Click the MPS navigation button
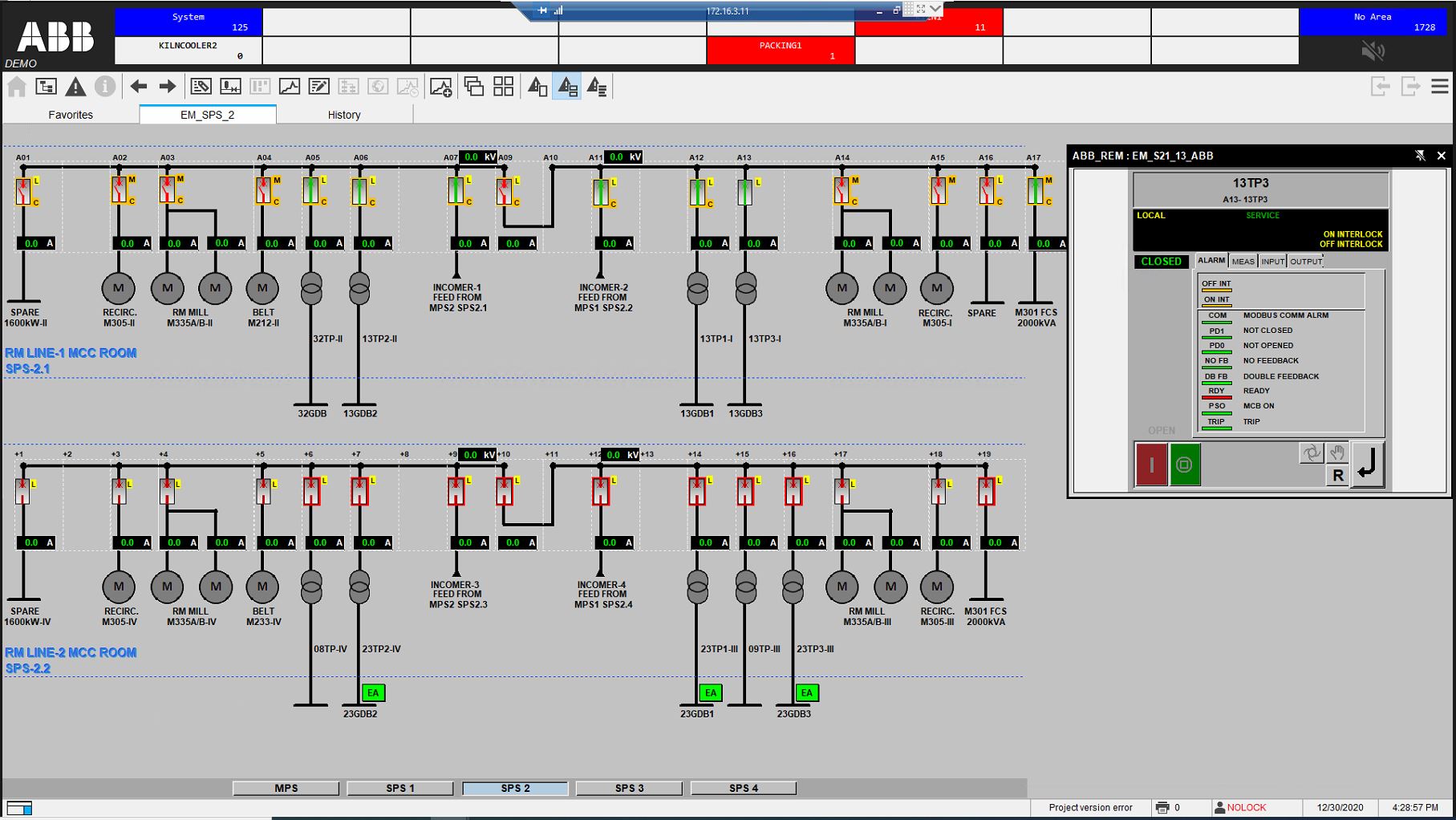1456x820 pixels. (x=286, y=788)
